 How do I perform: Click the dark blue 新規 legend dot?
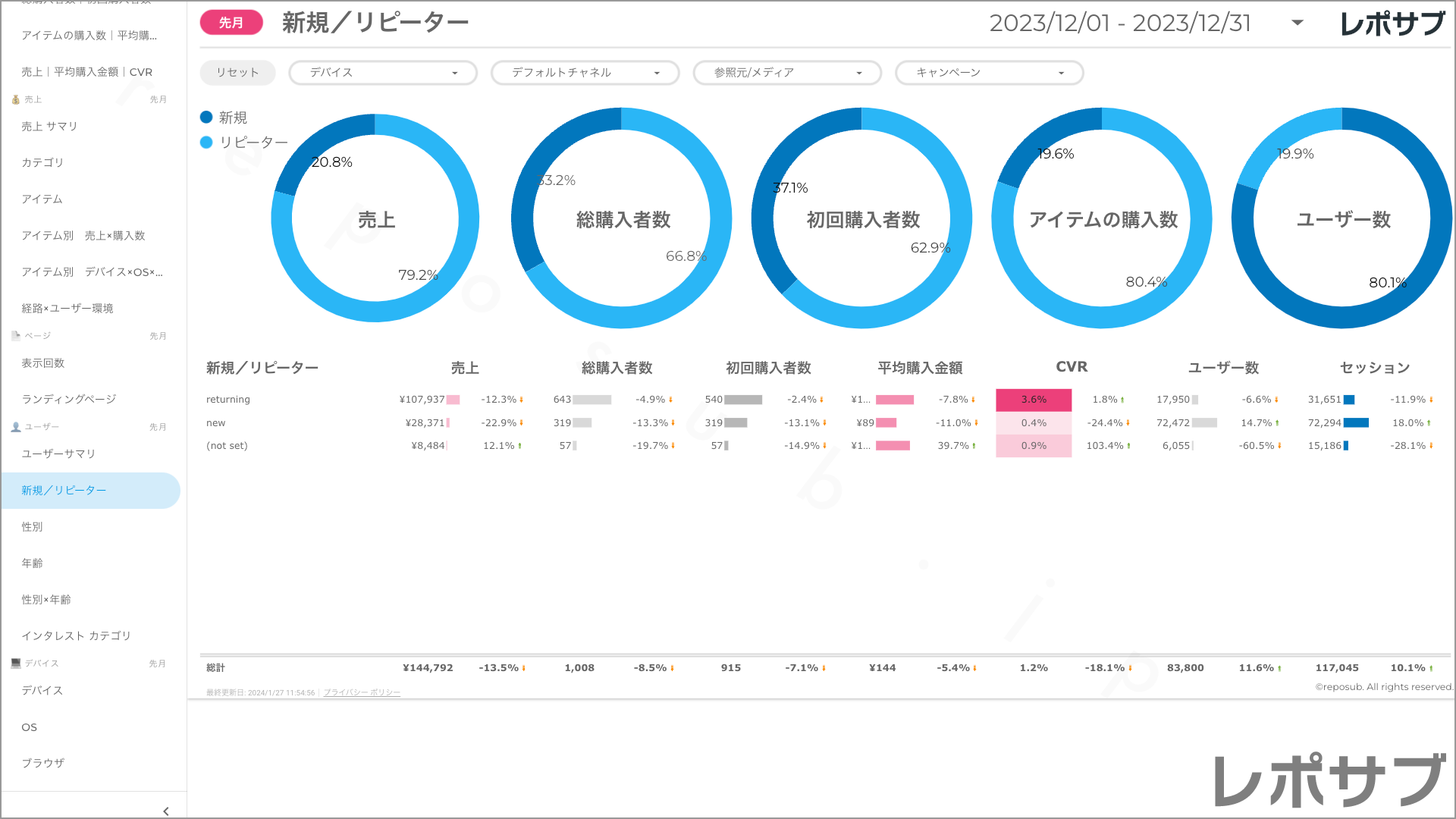pyautogui.click(x=206, y=118)
